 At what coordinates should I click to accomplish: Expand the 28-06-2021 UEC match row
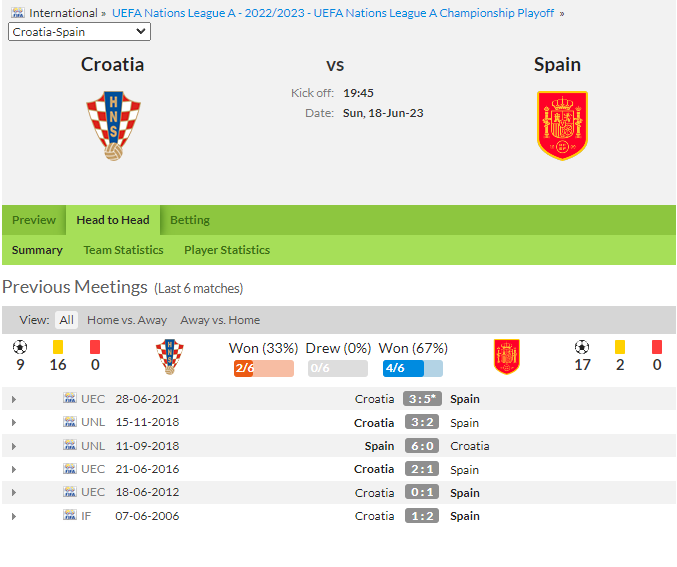tap(14, 399)
